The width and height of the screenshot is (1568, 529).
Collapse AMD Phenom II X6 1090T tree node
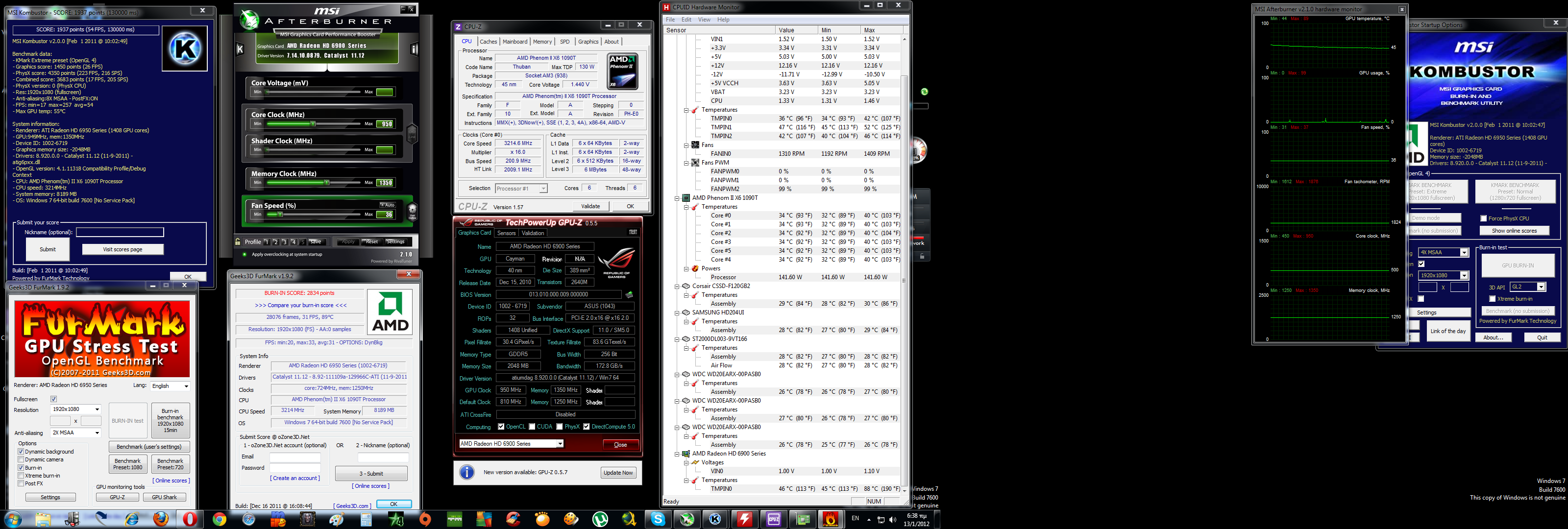click(x=677, y=198)
